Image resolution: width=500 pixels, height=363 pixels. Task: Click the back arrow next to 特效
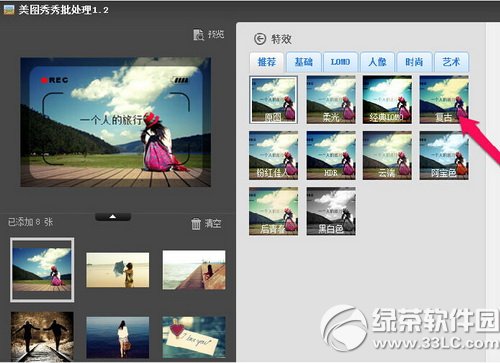click(260, 39)
